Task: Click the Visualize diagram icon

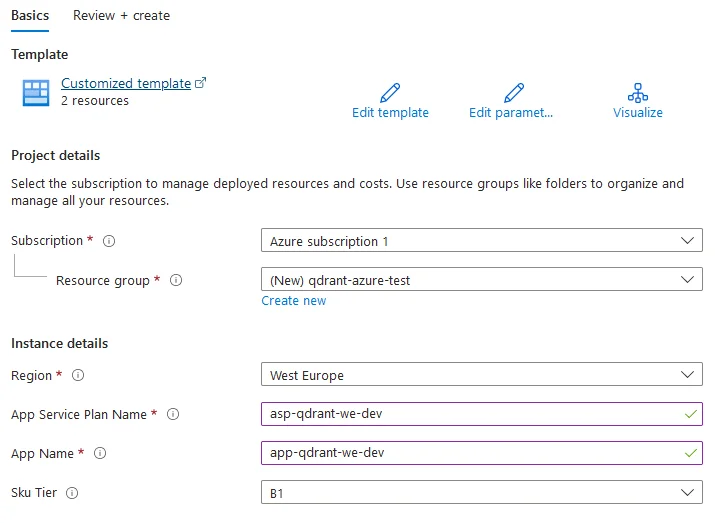Action: pos(637,93)
